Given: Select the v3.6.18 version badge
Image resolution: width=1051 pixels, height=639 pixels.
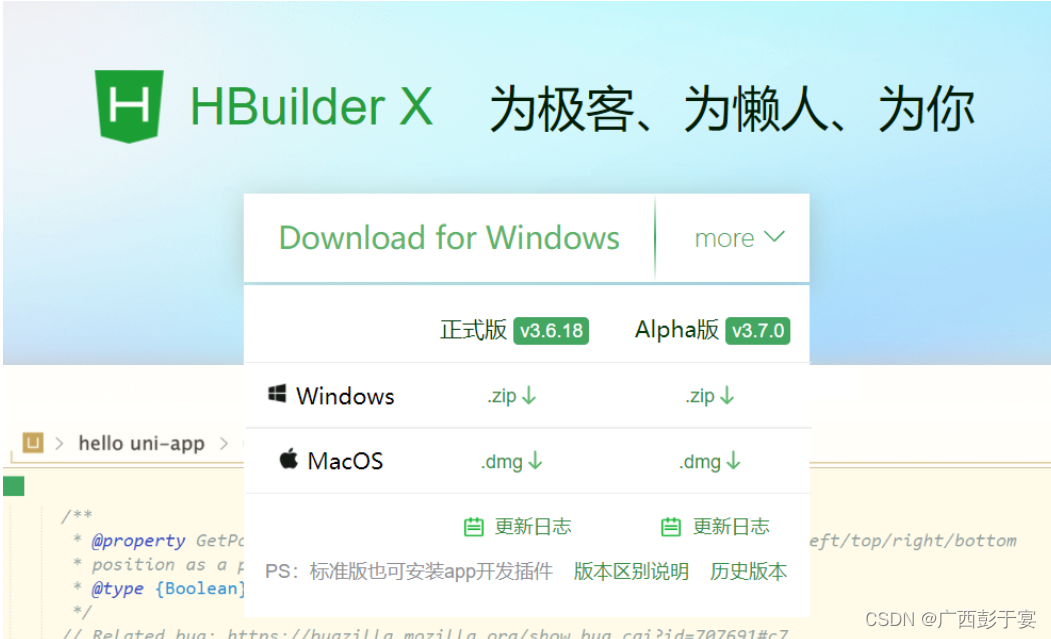Looking at the screenshot, I should 551,331.
